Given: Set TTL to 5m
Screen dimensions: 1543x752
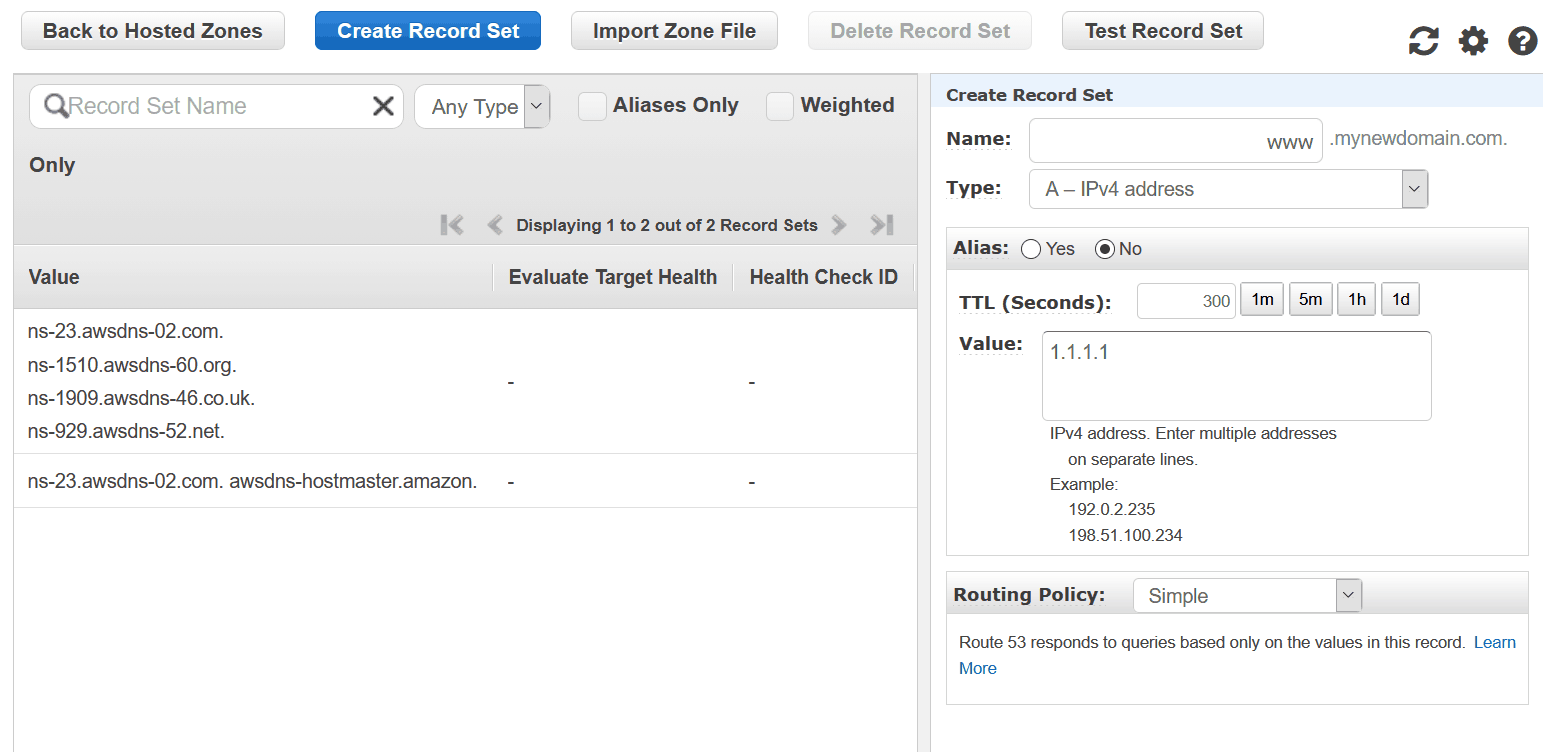Looking at the screenshot, I should coord(1310,300).
